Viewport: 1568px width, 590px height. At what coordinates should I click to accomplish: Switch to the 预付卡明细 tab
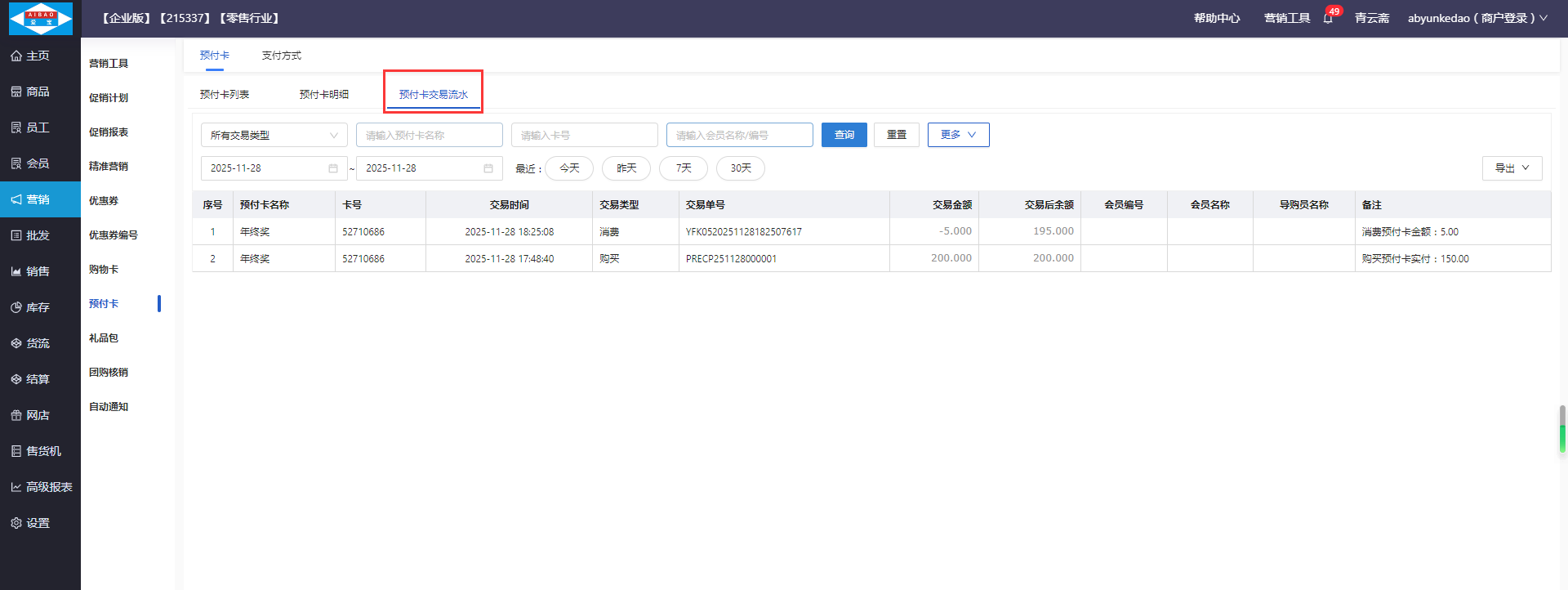[x=324, y=95]
